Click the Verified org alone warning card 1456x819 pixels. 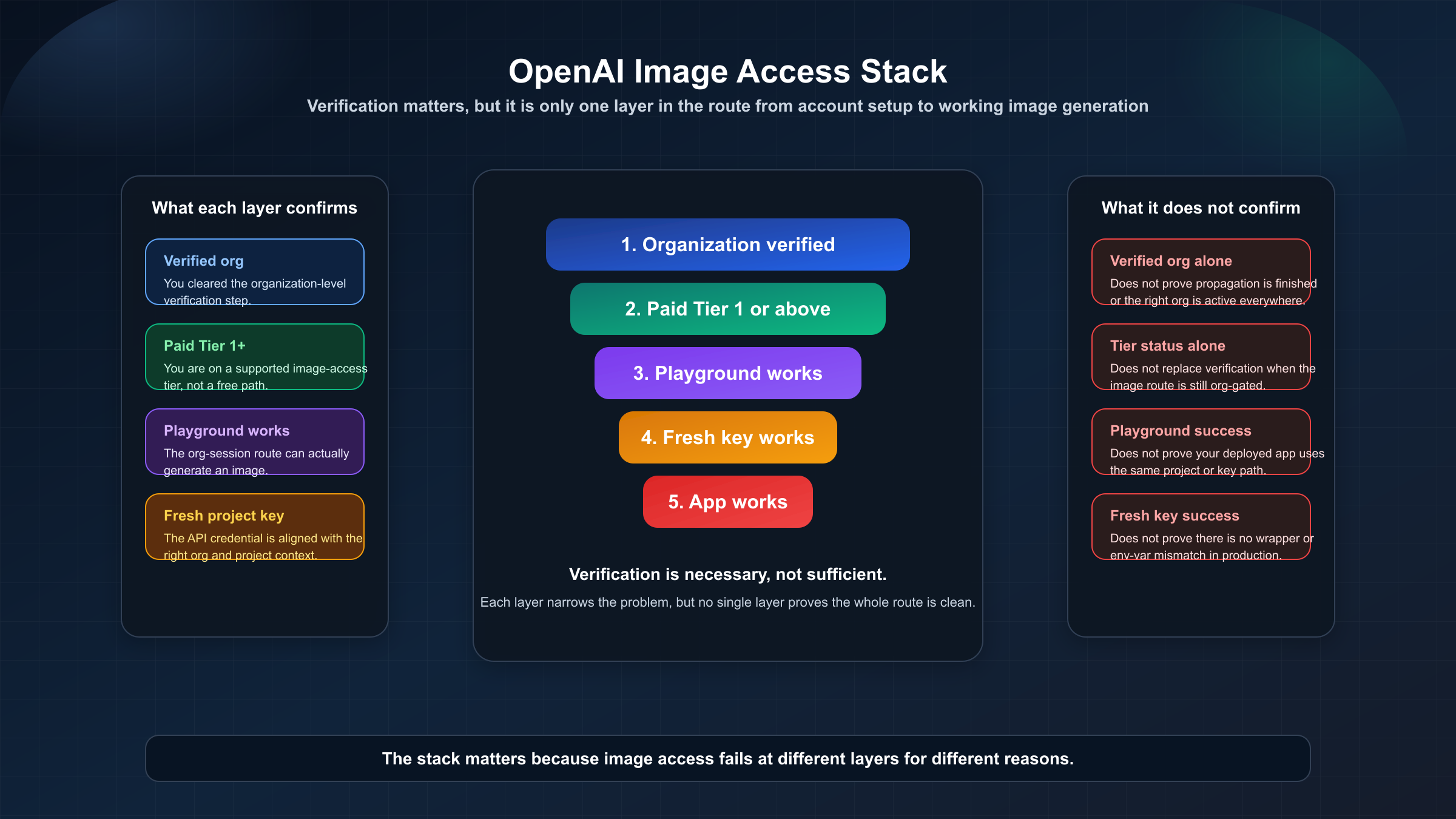tap(1201, 272)
